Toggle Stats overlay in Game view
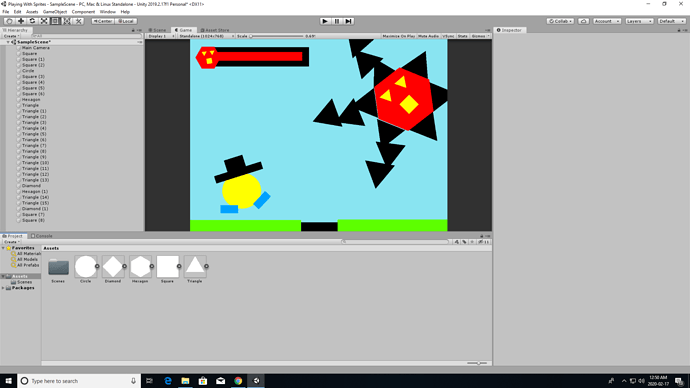This screenshot has height=388, width=690. click(462, 36)
